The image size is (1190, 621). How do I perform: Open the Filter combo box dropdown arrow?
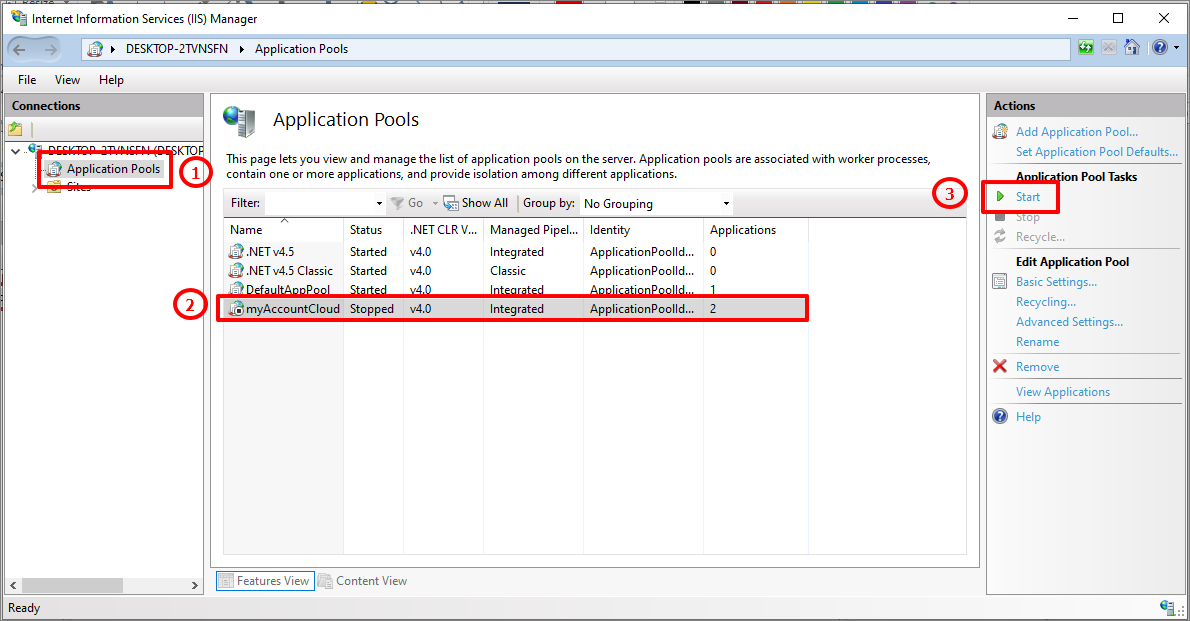pyautogui.click(x=379, y=203)
